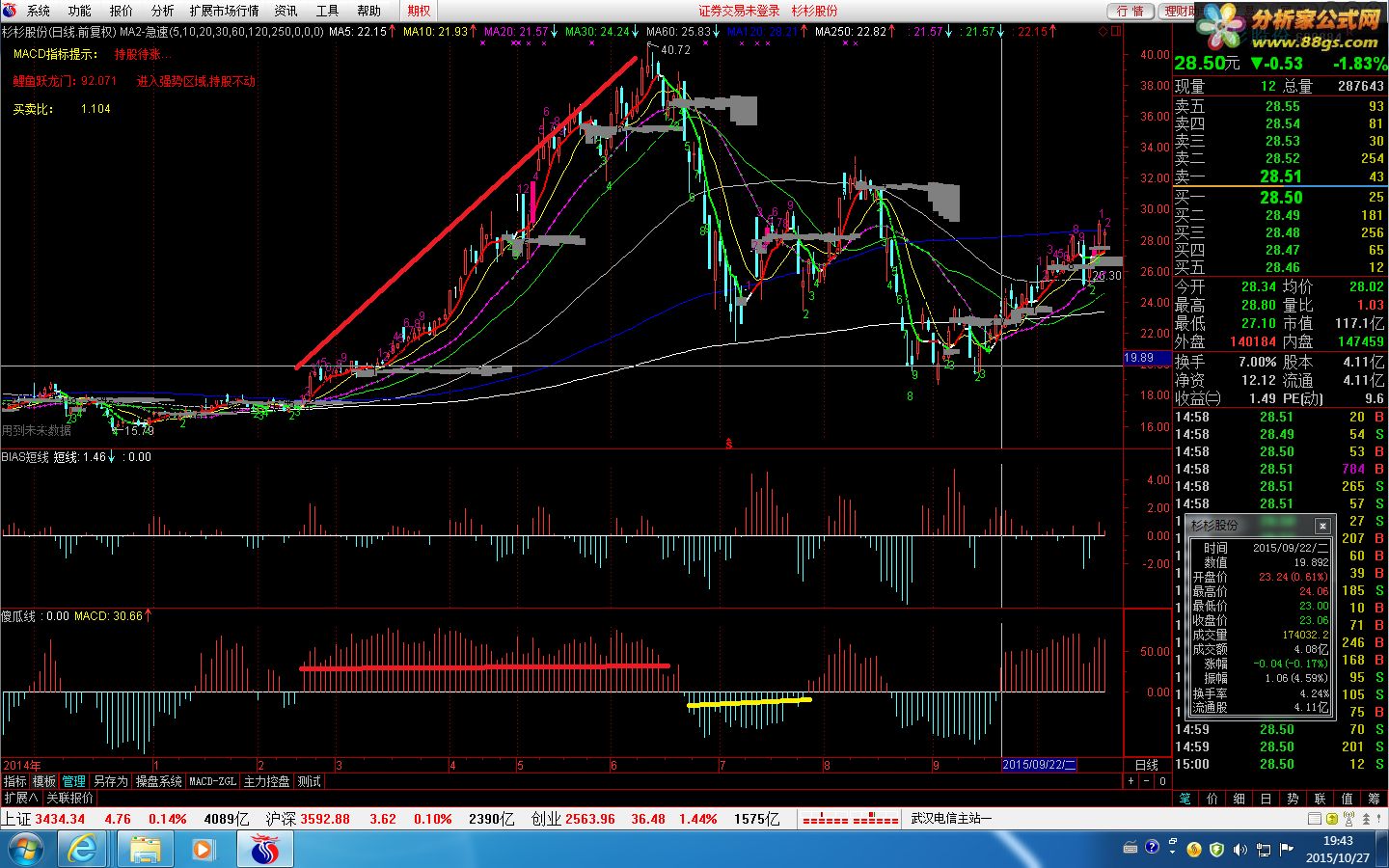Click the green shield security tray icon

tap(1216, 850)
